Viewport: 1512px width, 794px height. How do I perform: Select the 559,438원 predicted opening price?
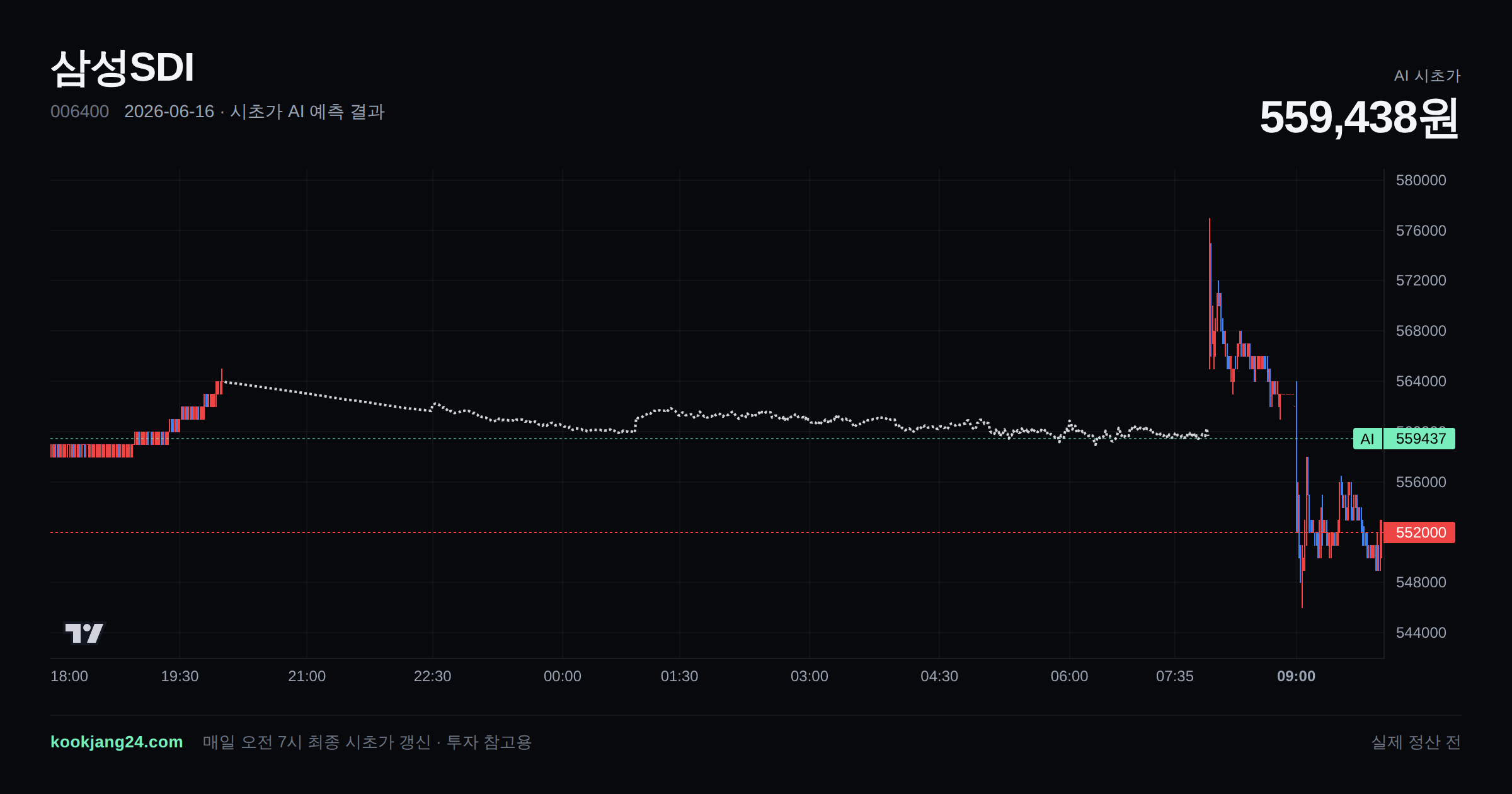point(1360,117)
